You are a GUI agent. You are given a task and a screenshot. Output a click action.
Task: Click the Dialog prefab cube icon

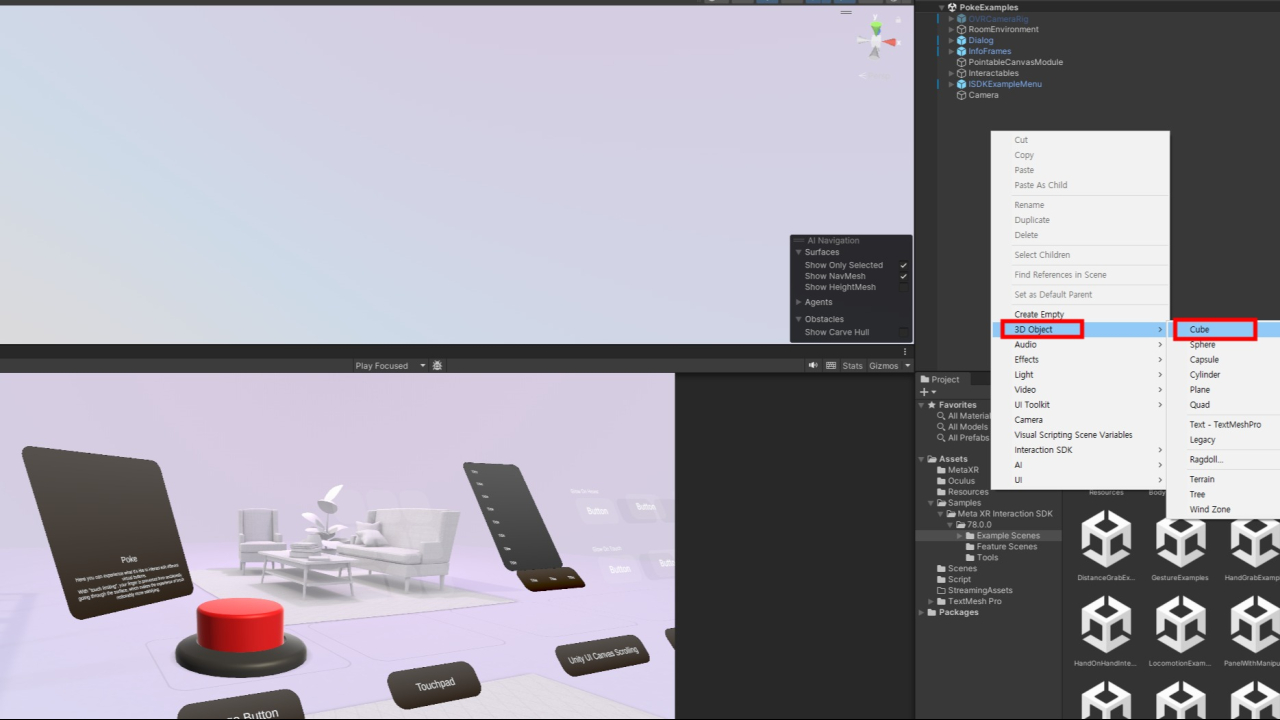[961, 41]
